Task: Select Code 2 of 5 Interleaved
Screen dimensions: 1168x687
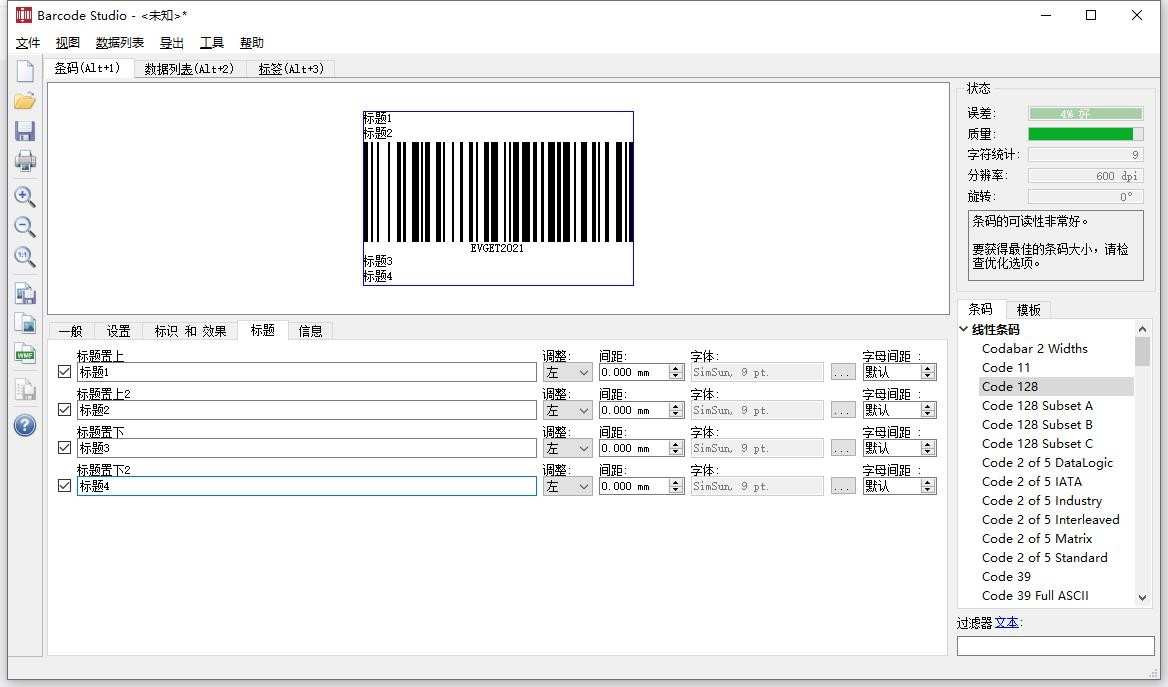Action: pos(1050,519)
